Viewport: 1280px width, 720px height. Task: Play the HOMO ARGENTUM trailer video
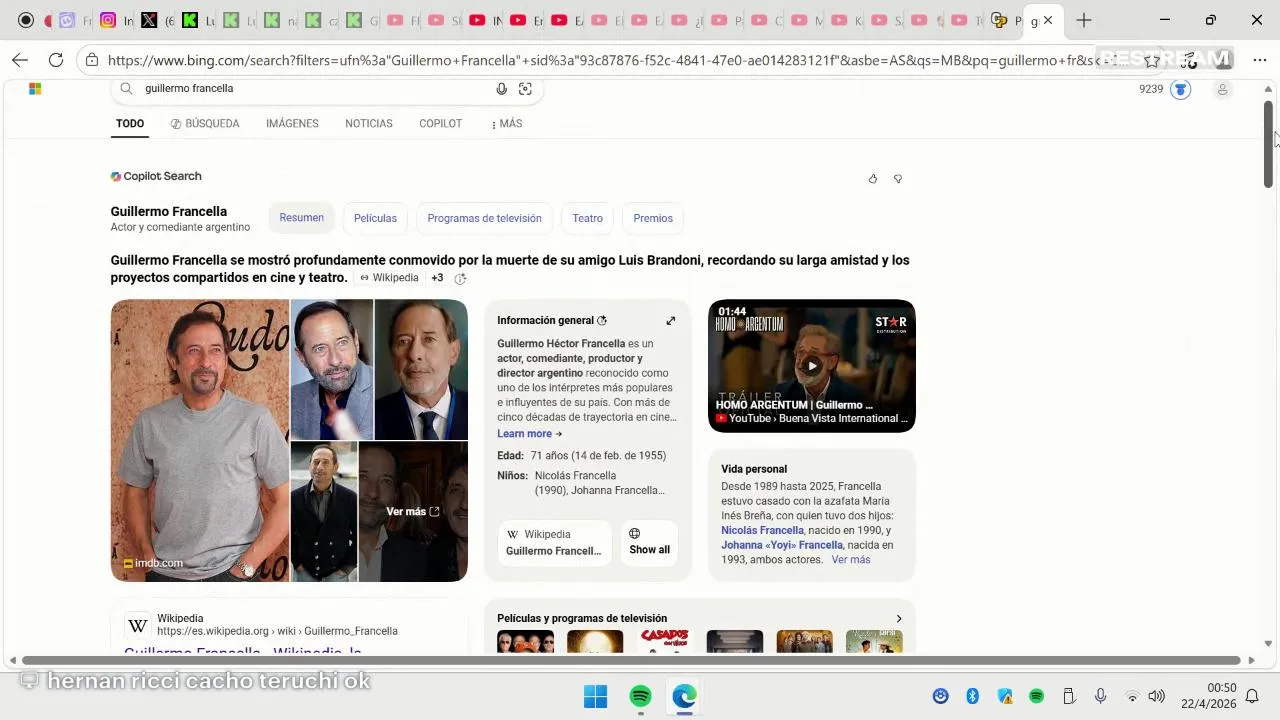pos(812,366)
